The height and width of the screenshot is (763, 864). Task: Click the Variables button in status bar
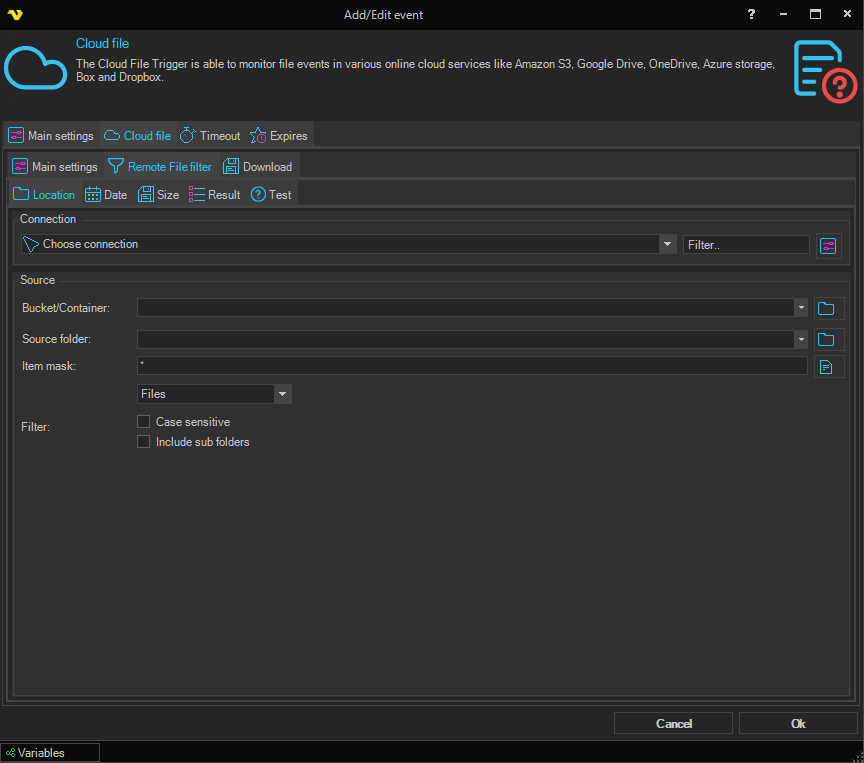point(50,753)
